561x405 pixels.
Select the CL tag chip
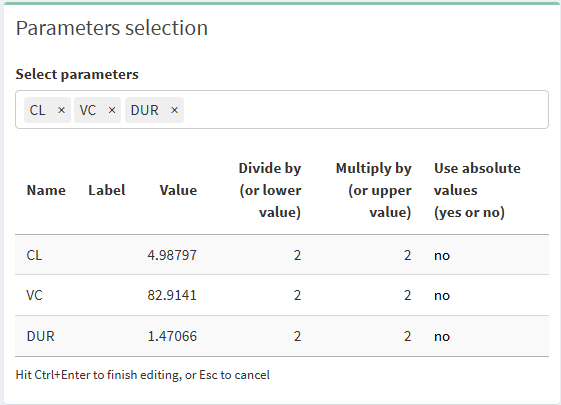pyautogui.click(x=47, y=110)
